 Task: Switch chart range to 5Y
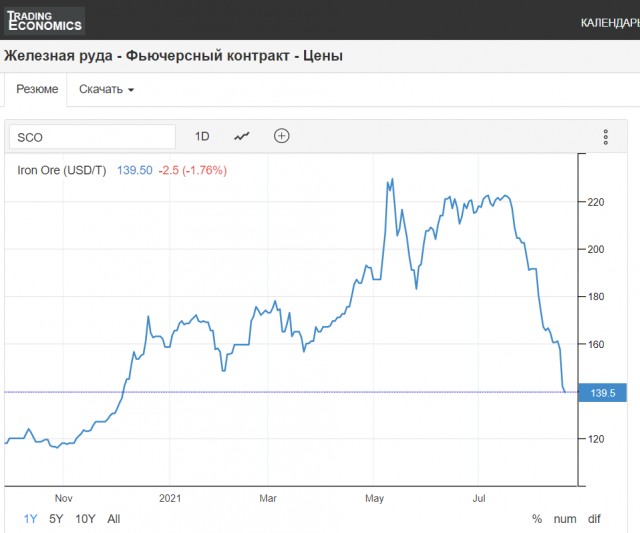point(56,519)
